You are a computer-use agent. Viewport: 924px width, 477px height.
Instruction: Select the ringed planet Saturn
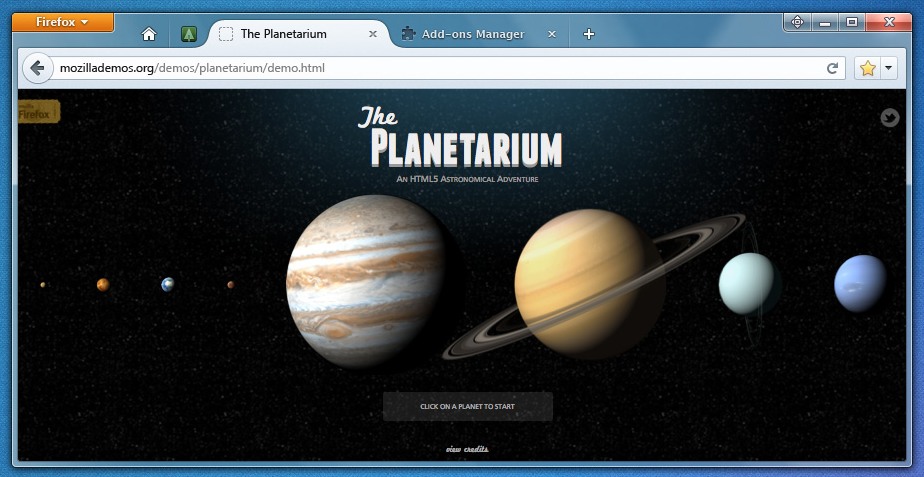click(590, 285)
